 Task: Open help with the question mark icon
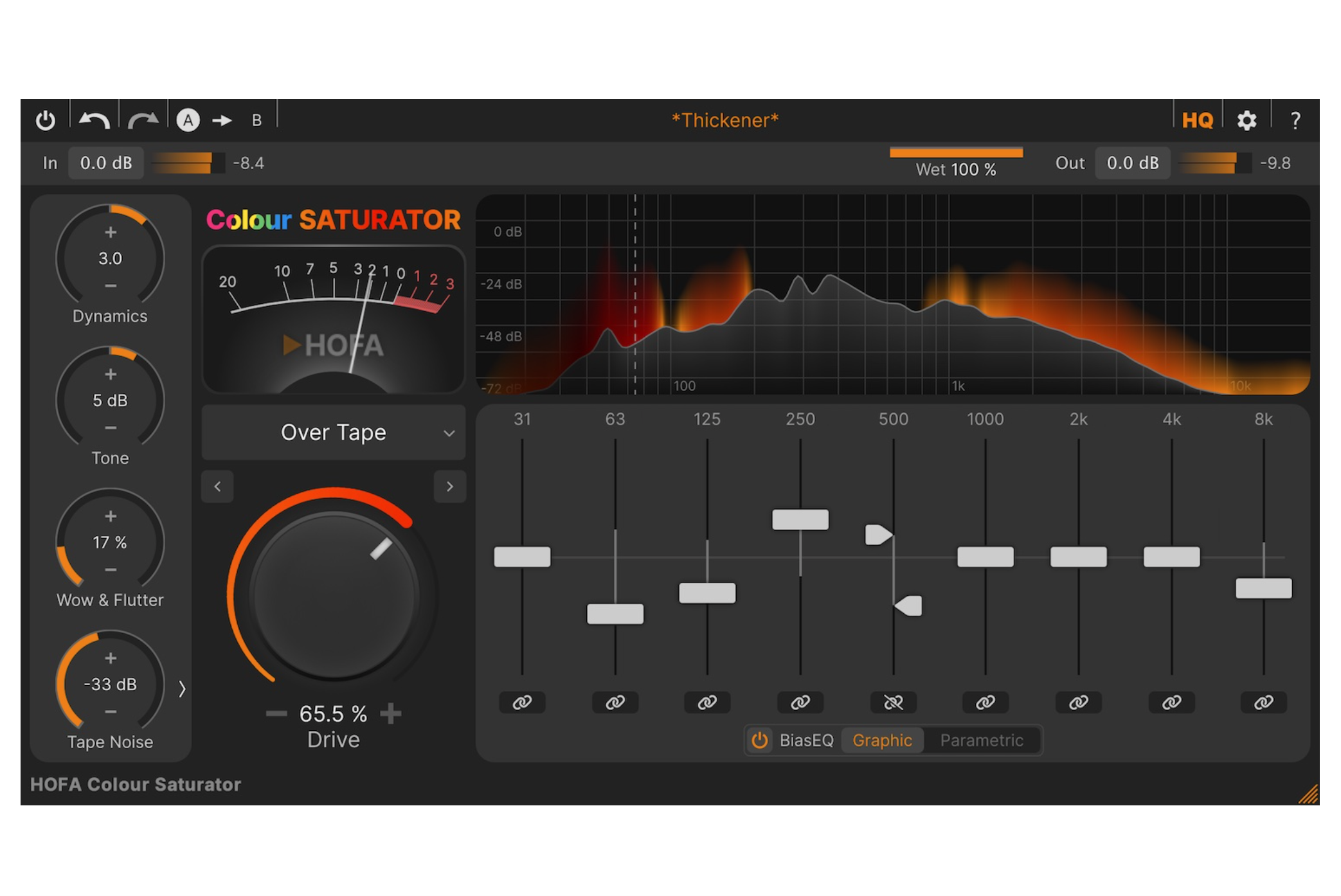click(x=1295, y=120)
